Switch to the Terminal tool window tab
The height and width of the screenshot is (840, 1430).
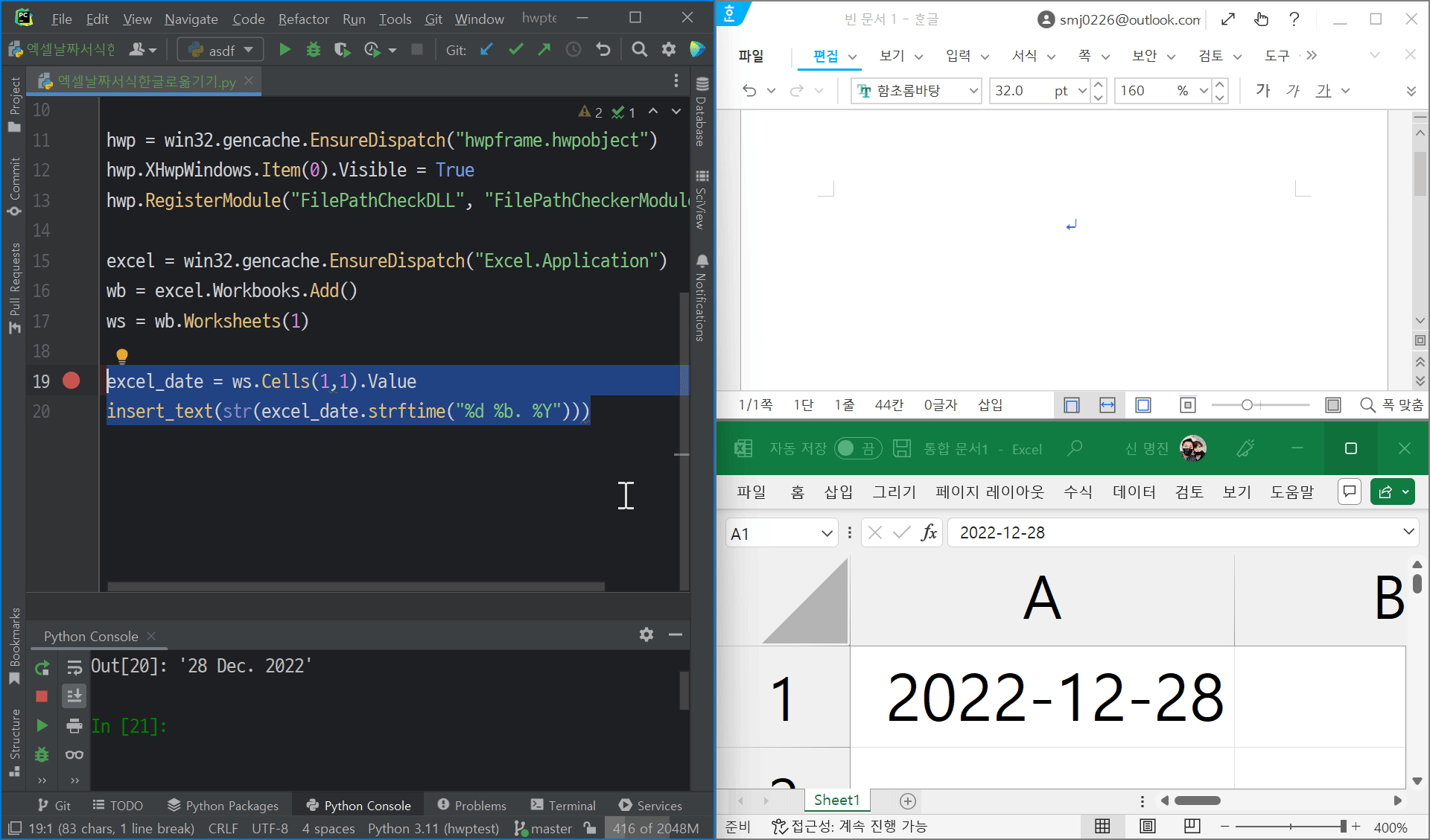pos(563,806)
